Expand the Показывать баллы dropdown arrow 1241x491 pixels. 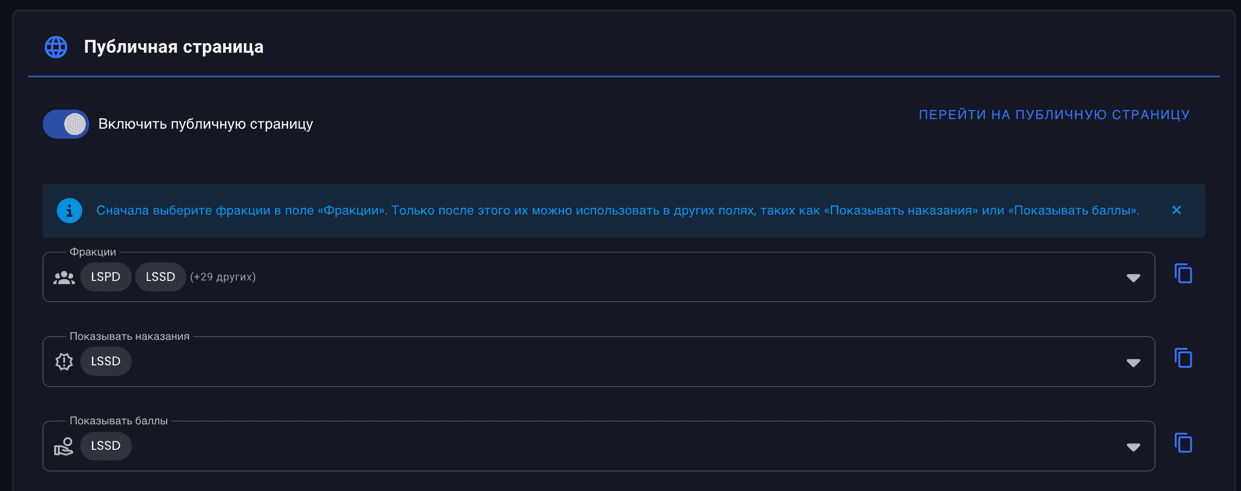click(x=1133, y=446)
